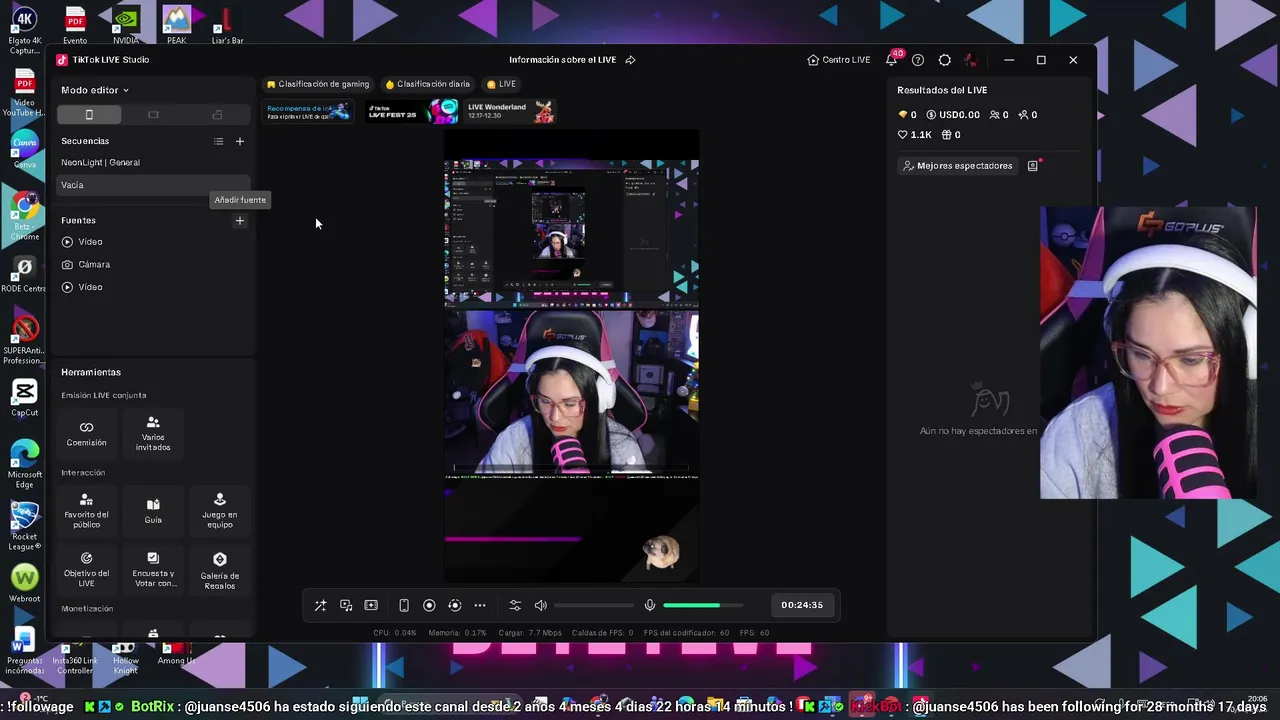Adjust the speaker volume slider

594,605
